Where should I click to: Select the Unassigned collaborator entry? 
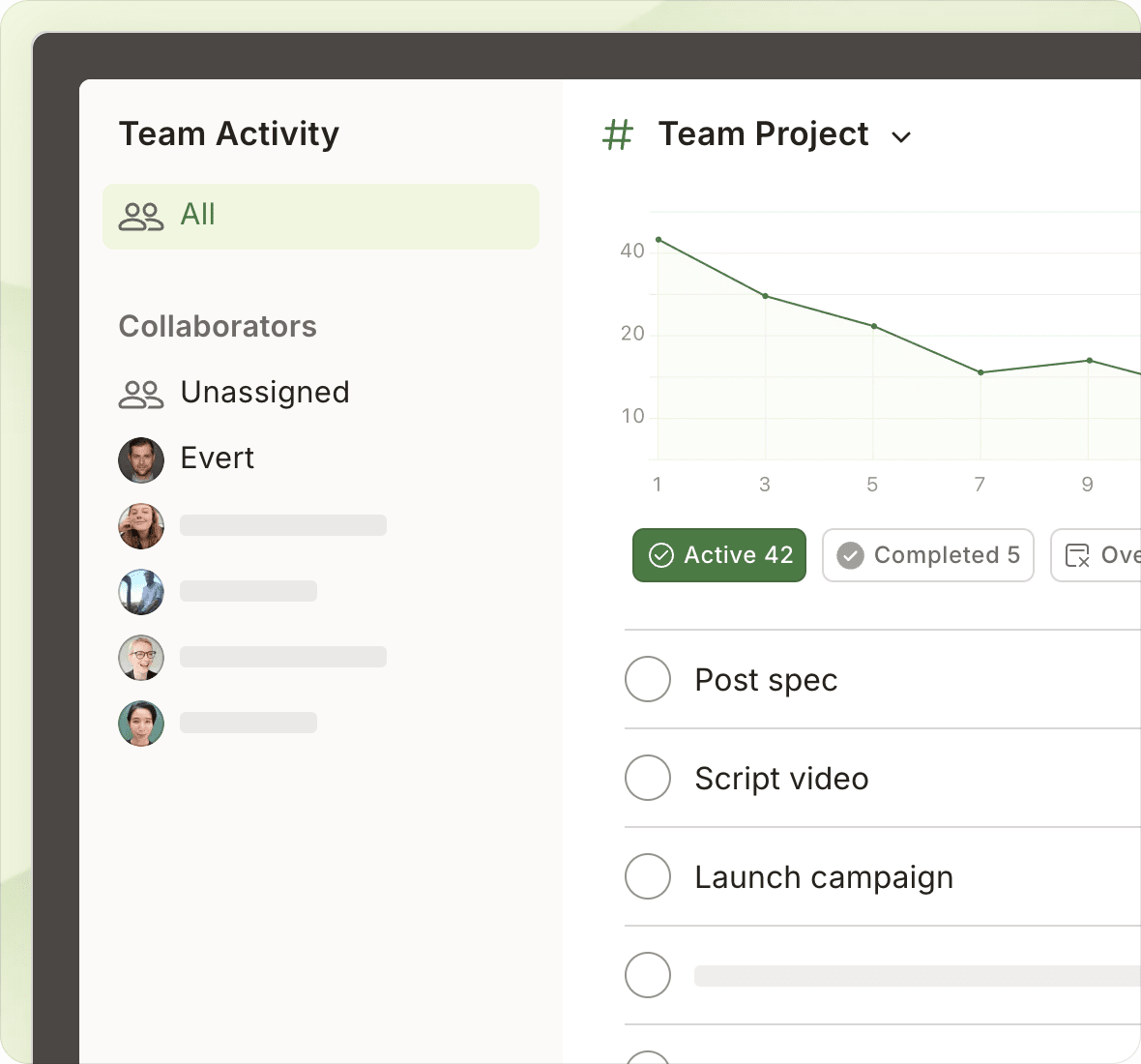pyautogui.click(x=265, y=393)
